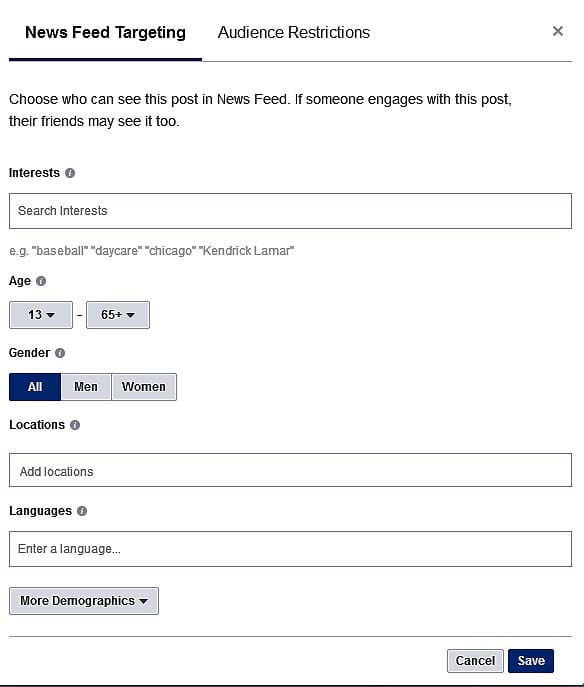Select the Women gender option
This screenshot has height=687, width=584.
[x=144, y=387]
